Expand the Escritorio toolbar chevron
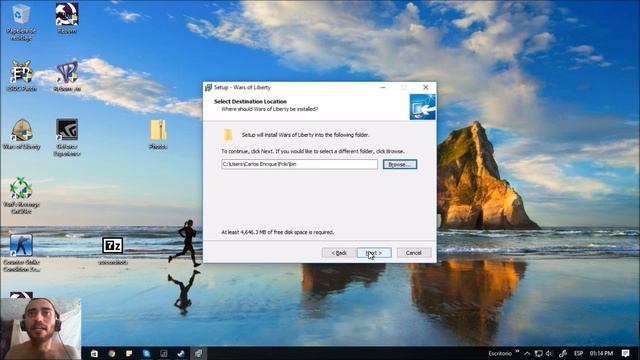Image resolution: width=640 pixels, height=360 pixels. [518, 352]
